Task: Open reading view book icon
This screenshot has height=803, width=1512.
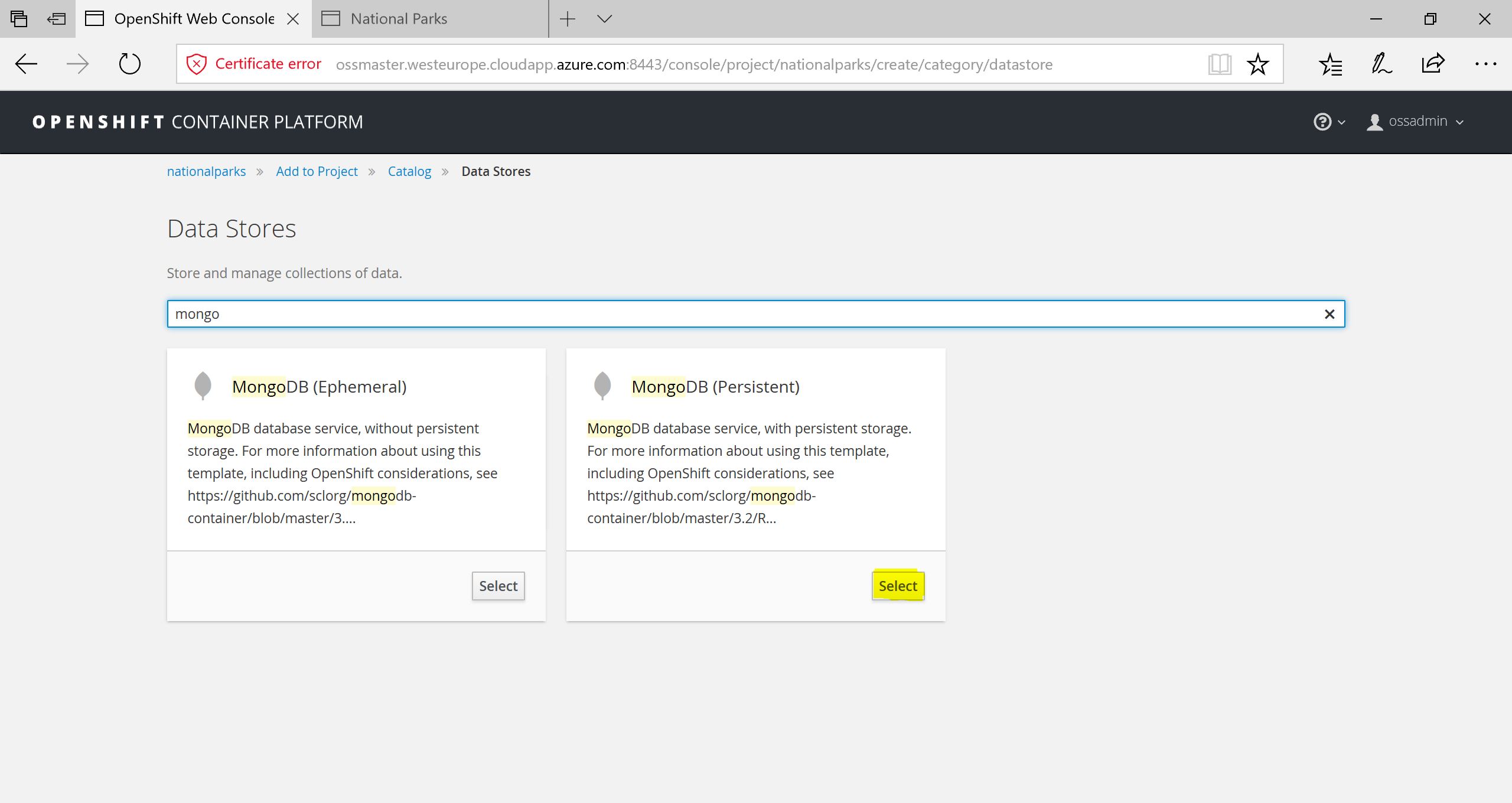Action: 1219,64
